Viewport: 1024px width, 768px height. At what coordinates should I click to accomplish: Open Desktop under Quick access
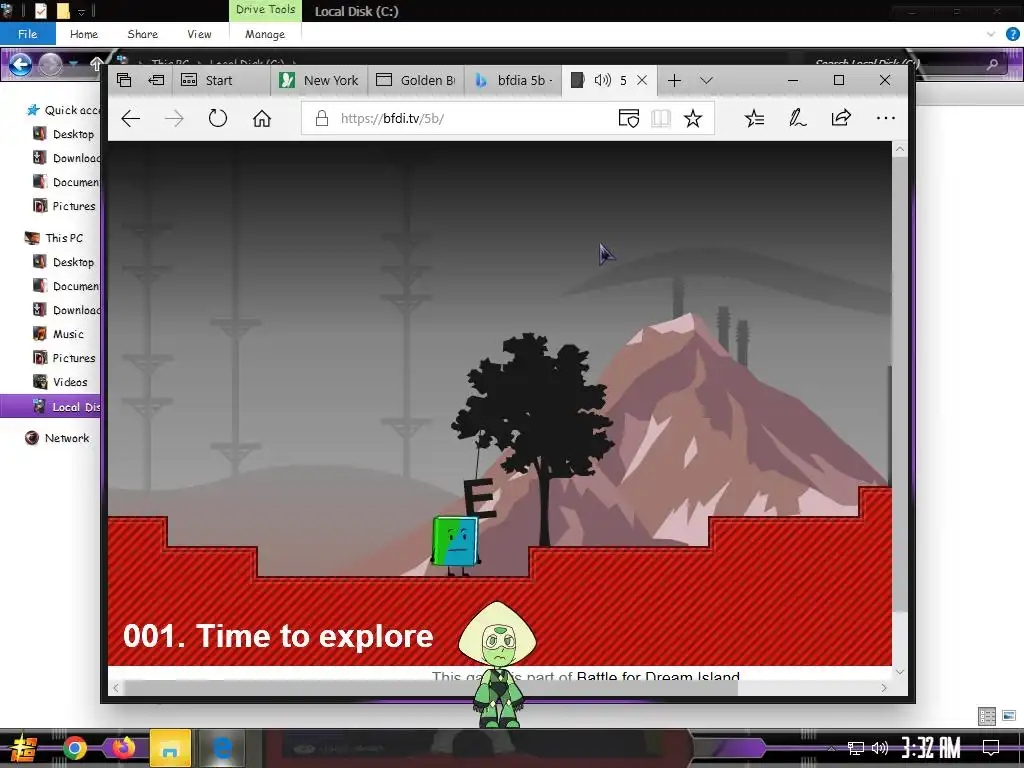(x=64, y=134)
